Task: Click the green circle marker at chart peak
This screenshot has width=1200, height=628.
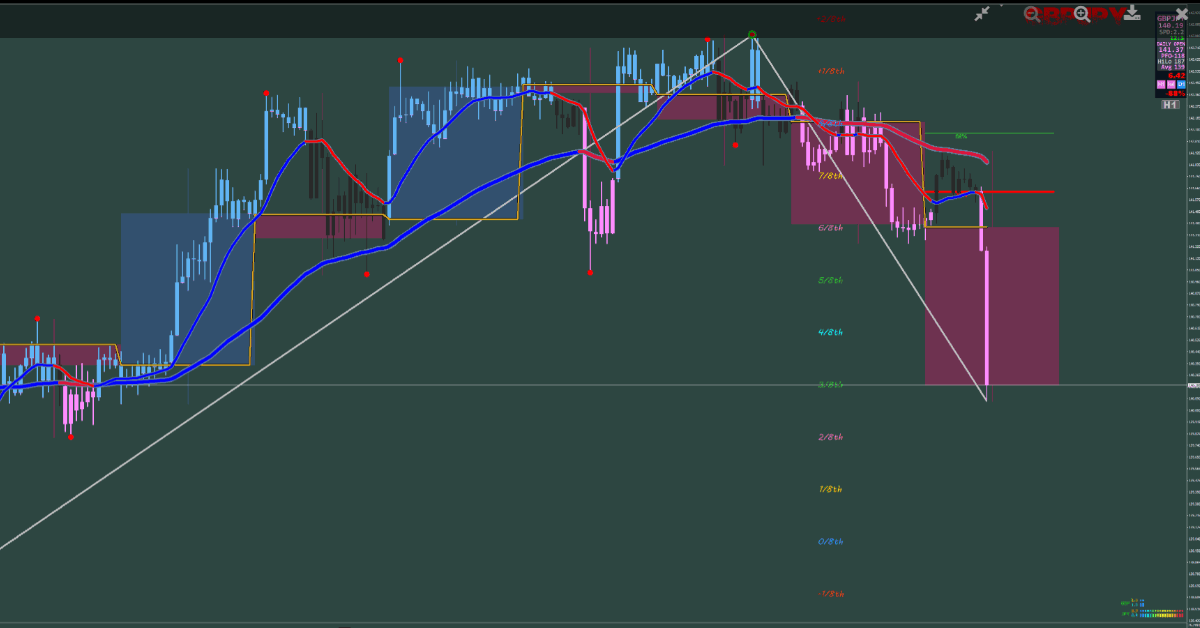Action: [x=751, y=34]
